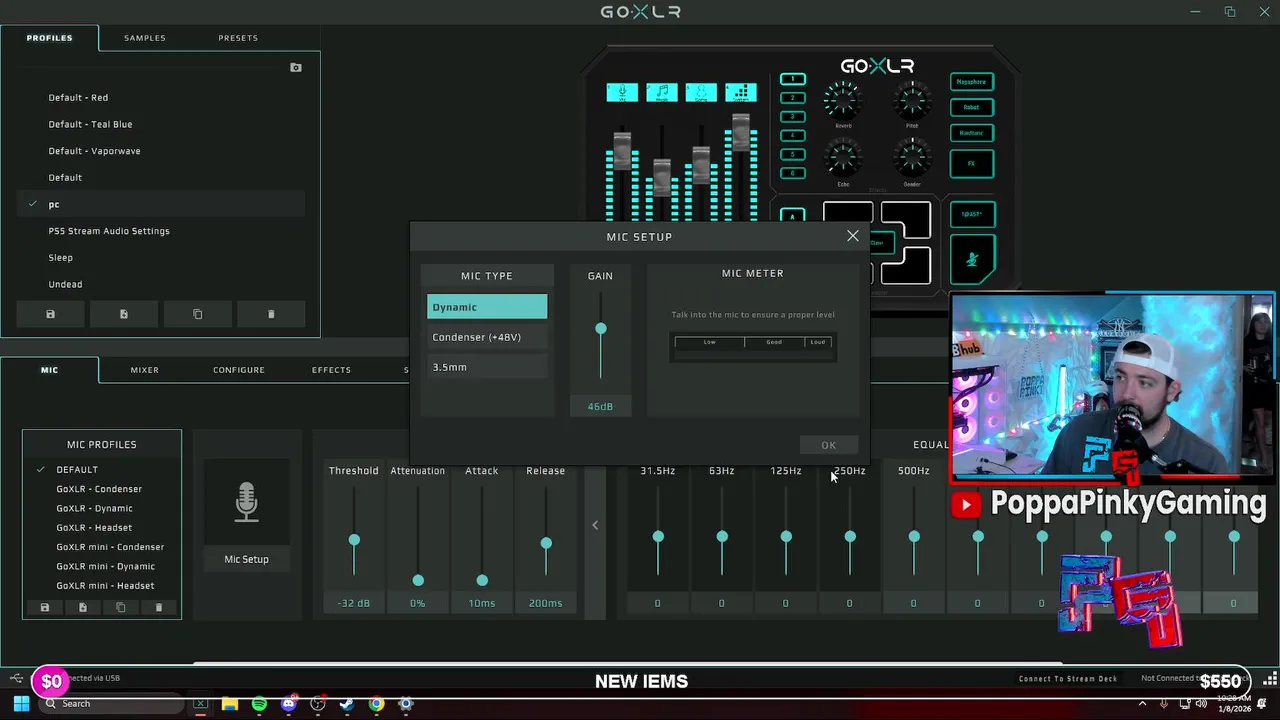Select the Default - Red profile
Viewport: 1280px width, 720px height.
click(162, 98)
